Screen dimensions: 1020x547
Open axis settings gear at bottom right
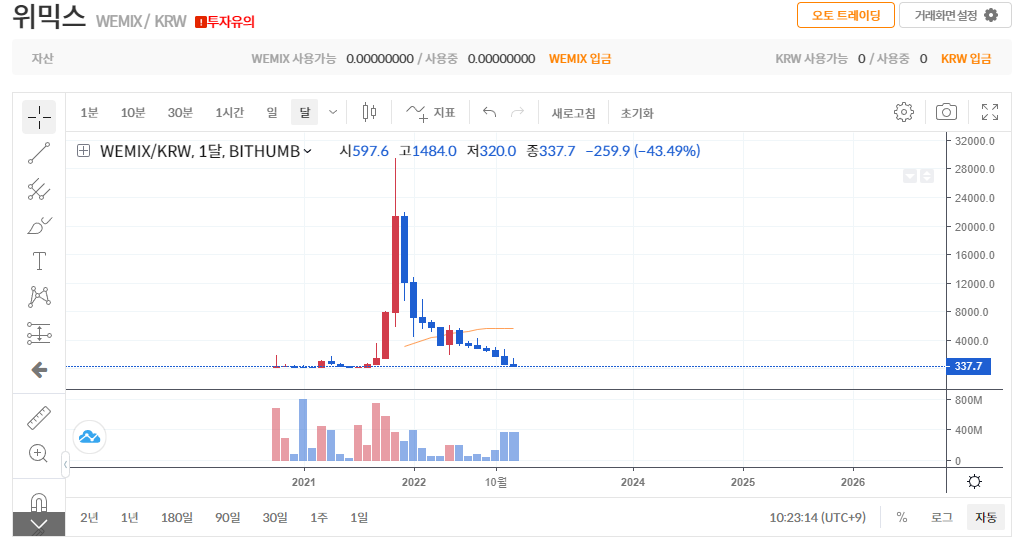pyautogui.click(x=974, y=482)
